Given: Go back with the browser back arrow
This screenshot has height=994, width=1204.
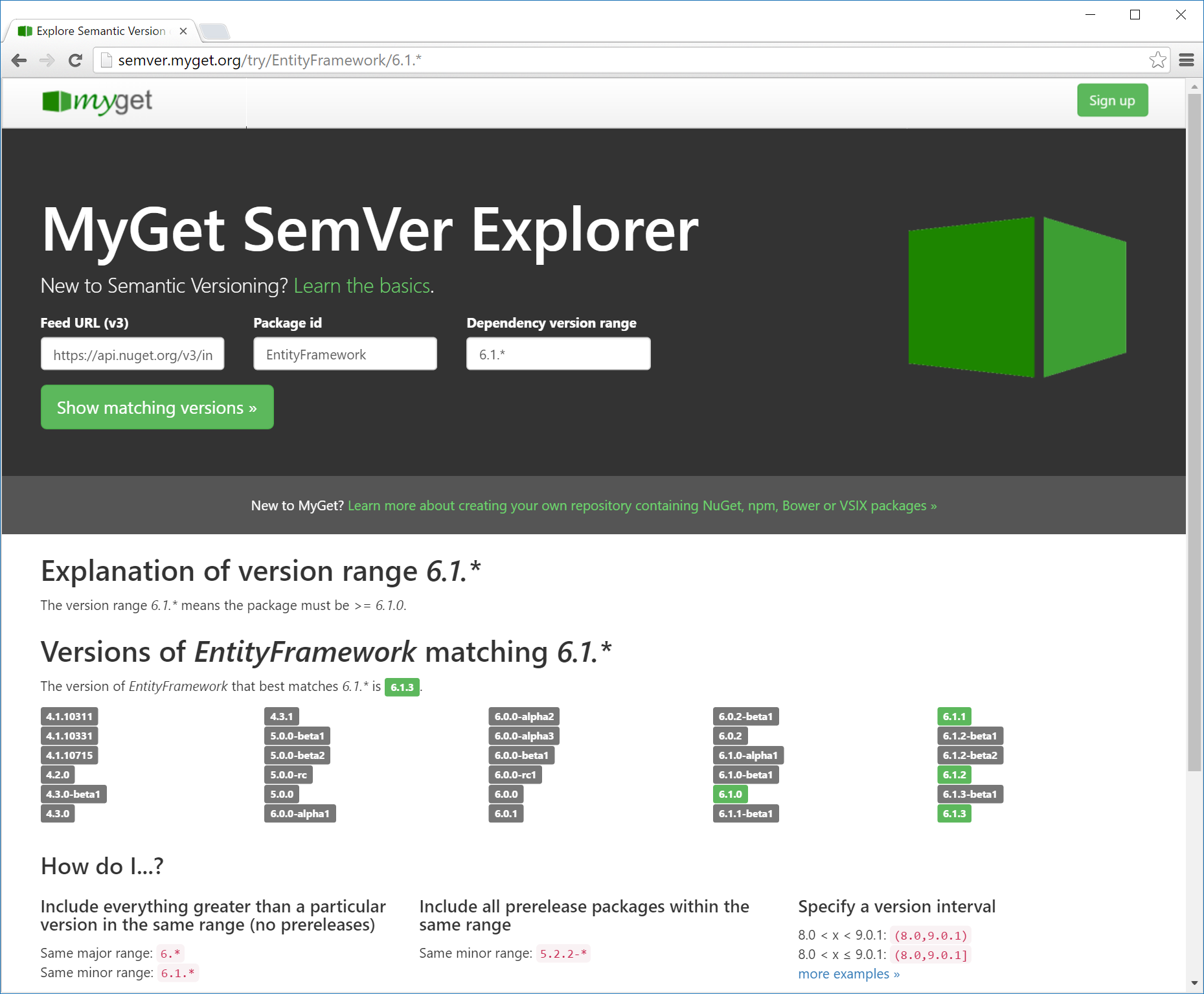Looking at the screenshot, I should point(19,60).
